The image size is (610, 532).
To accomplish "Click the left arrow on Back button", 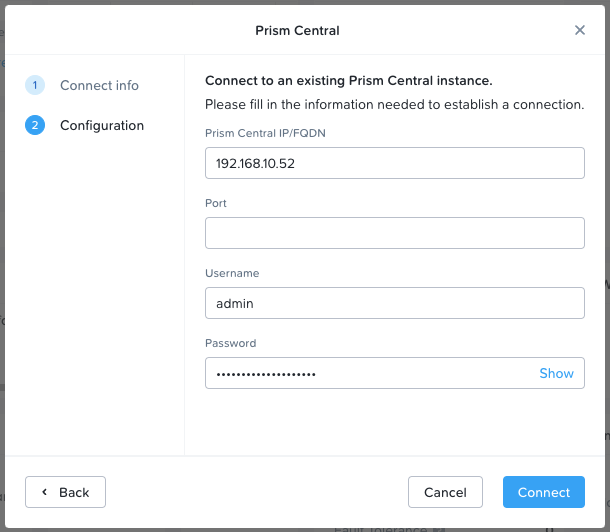I will click(44, 492).
